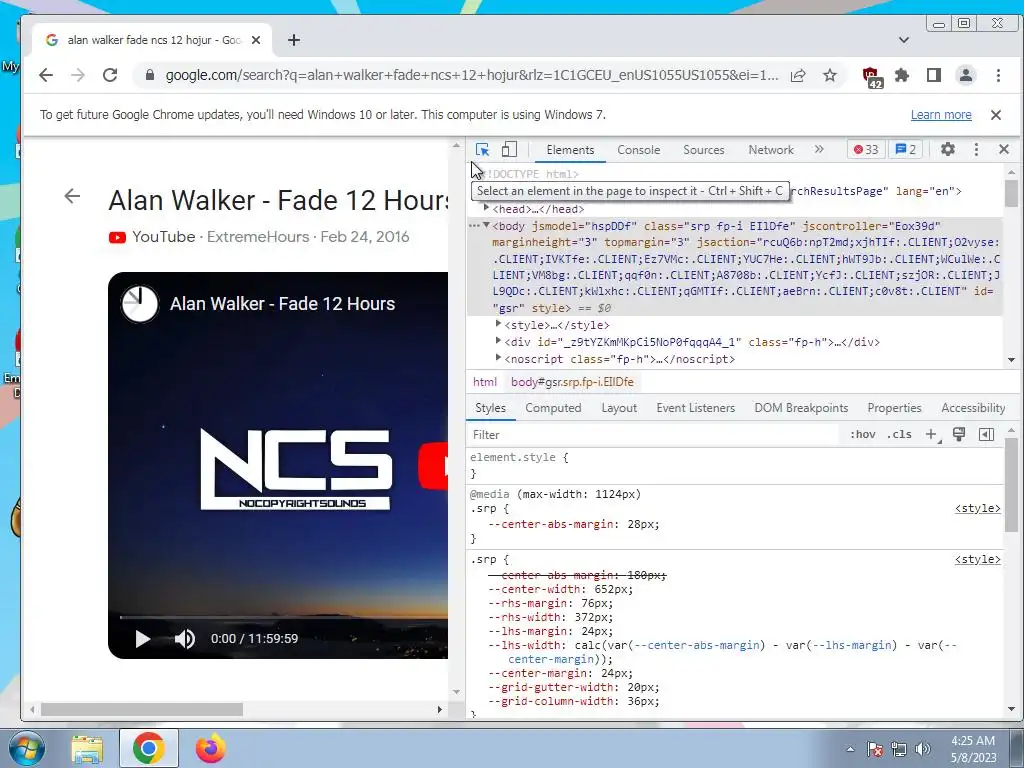1024x768 pixels.
Task: Open body node actions ellipsis
Action: click(474, 225)
